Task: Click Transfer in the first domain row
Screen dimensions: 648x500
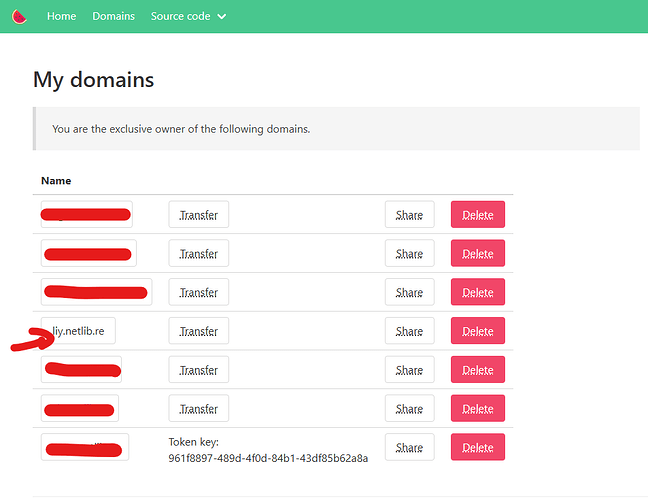Action: pyautogui.click(x=198, y=214)
